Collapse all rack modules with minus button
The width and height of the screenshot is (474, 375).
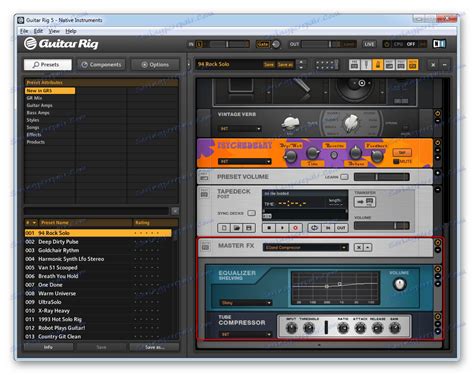(x=445, y=65)
